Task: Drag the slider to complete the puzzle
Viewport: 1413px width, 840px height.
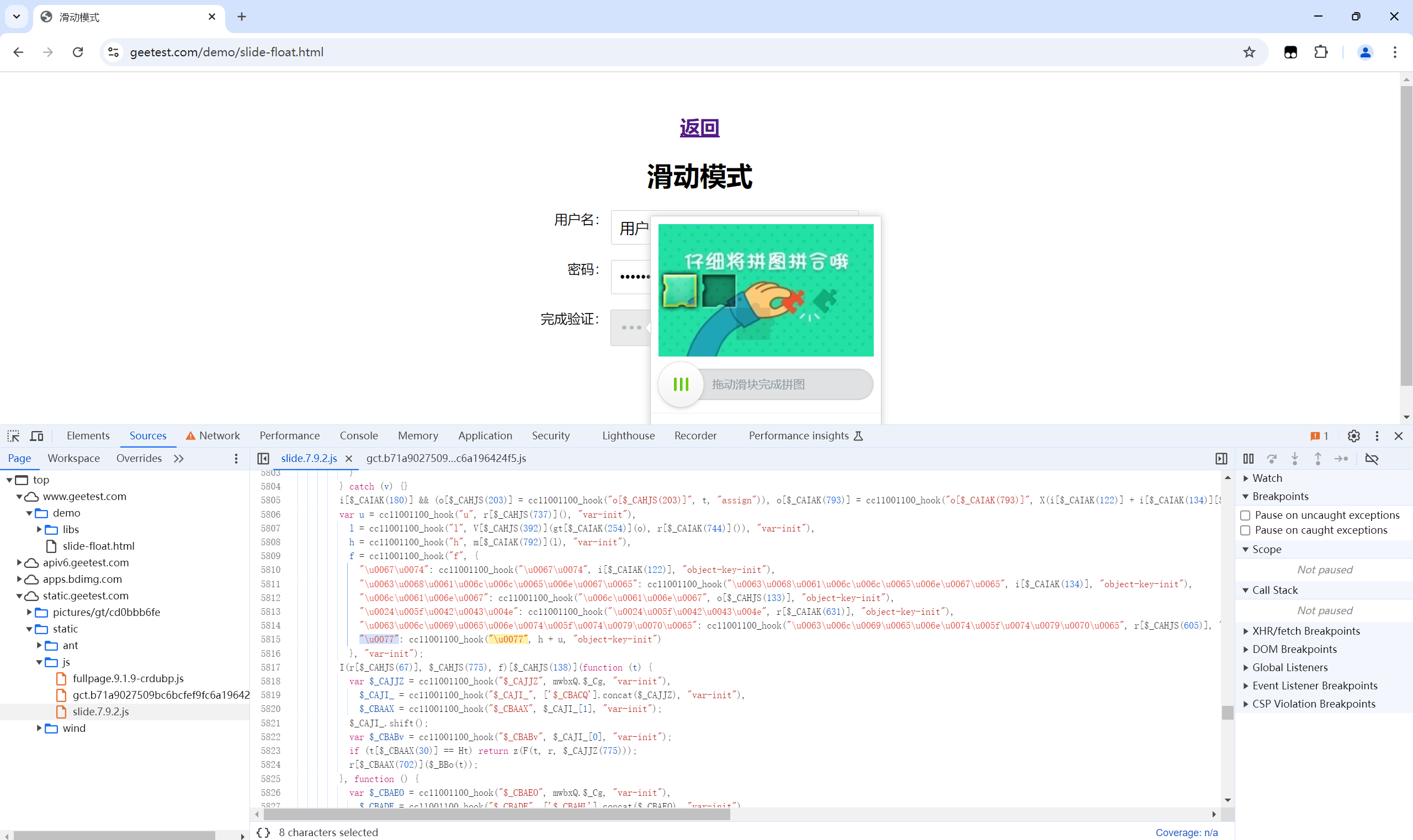Action: [680, 384]
